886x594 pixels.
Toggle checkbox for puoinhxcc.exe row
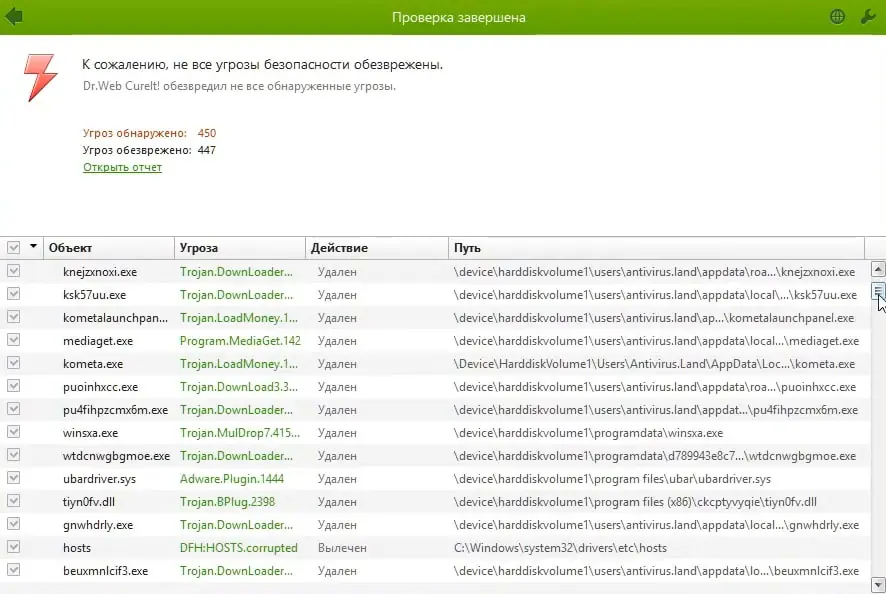(14, 386)
